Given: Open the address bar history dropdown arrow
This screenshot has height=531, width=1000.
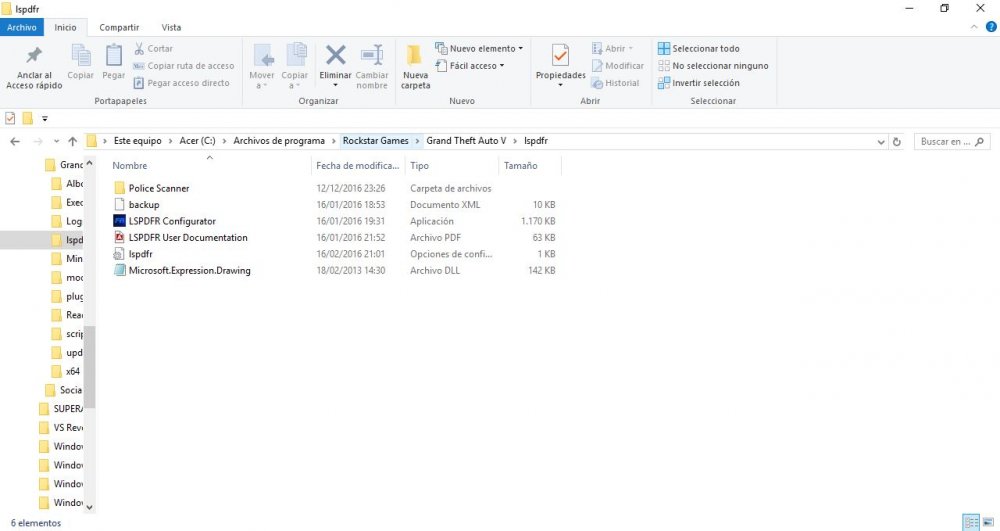Looking at the screenshot, I should pyautogui.click(x=880, y=142).
